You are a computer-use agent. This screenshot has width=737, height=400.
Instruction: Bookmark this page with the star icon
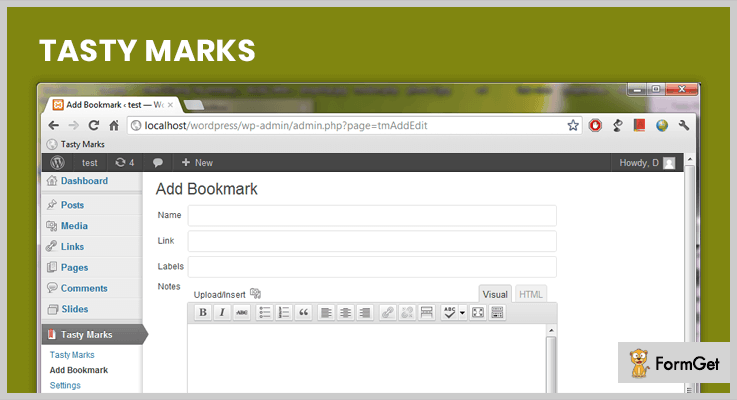572,125
